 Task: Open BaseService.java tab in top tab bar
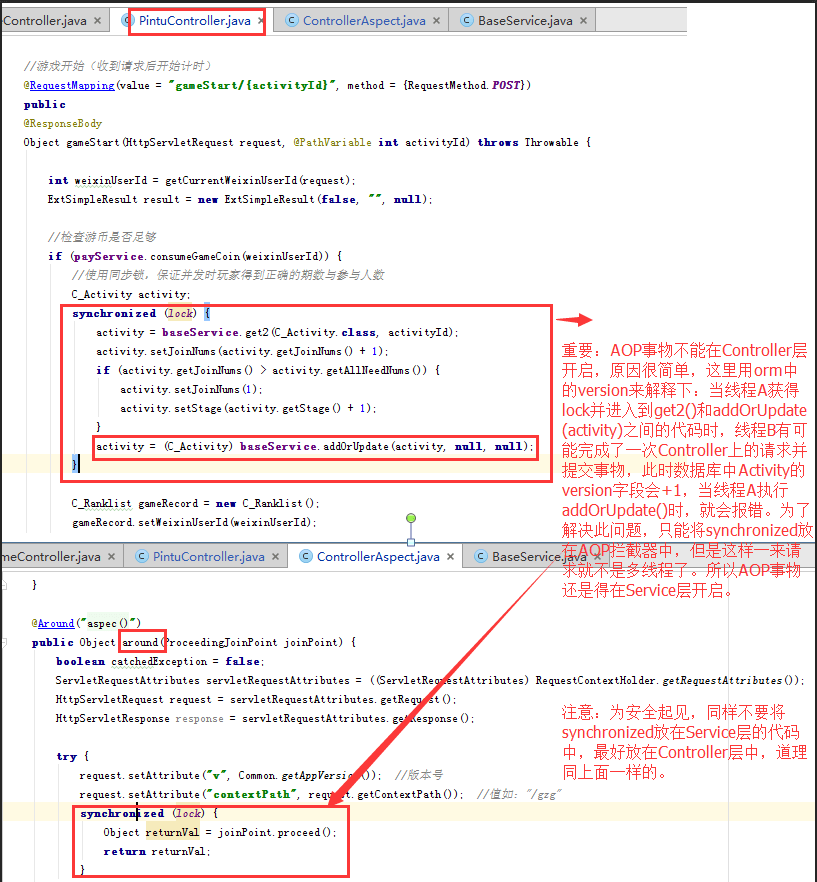(525, 21)
